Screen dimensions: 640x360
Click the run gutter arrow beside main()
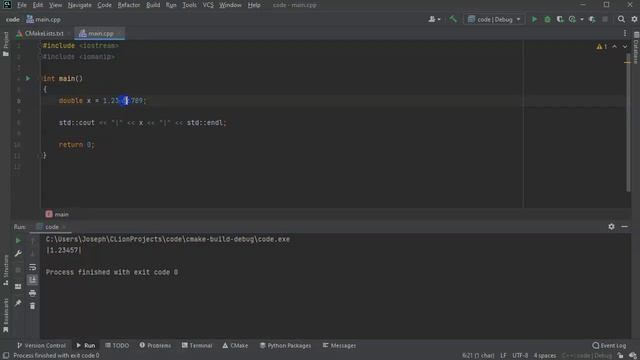[28, 78]
